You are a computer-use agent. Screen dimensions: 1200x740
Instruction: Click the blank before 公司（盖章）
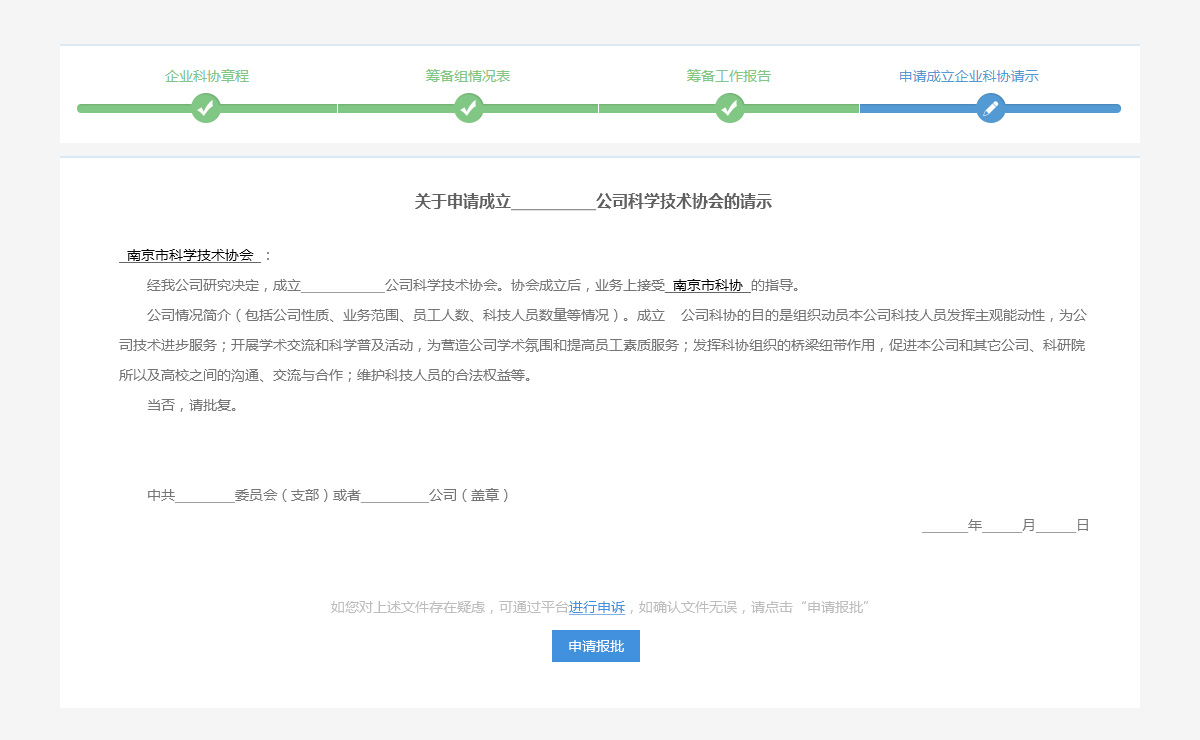[394, 496]
